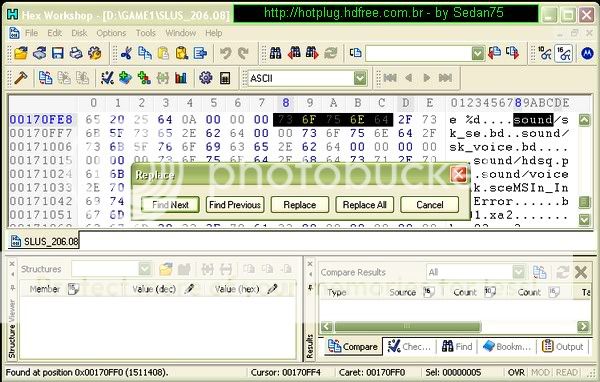Screen dimensions: 600x382
Task: Close the Replace dialog with red X
Action: pyautogui.click(x=459, y=175)
